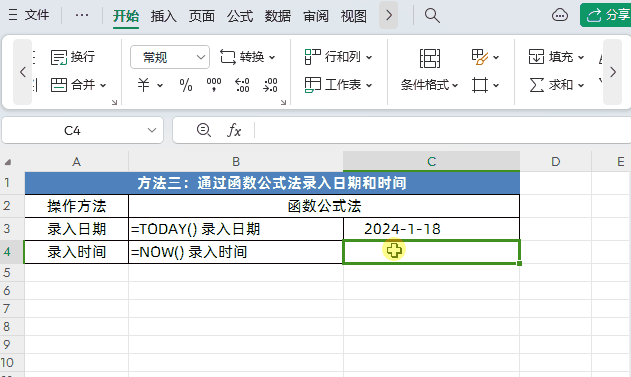Viewport: 631px width, 377px height.
Task: Expand the cell style dropdown arrow
Action: (496, 85)
